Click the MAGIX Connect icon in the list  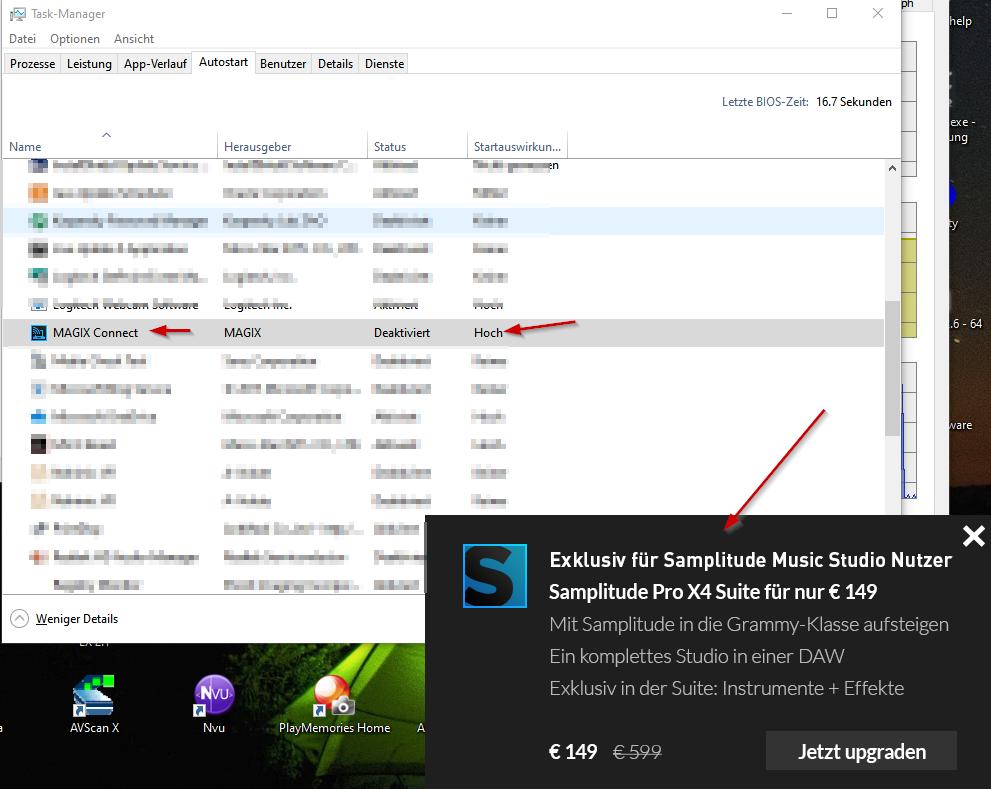39,333
